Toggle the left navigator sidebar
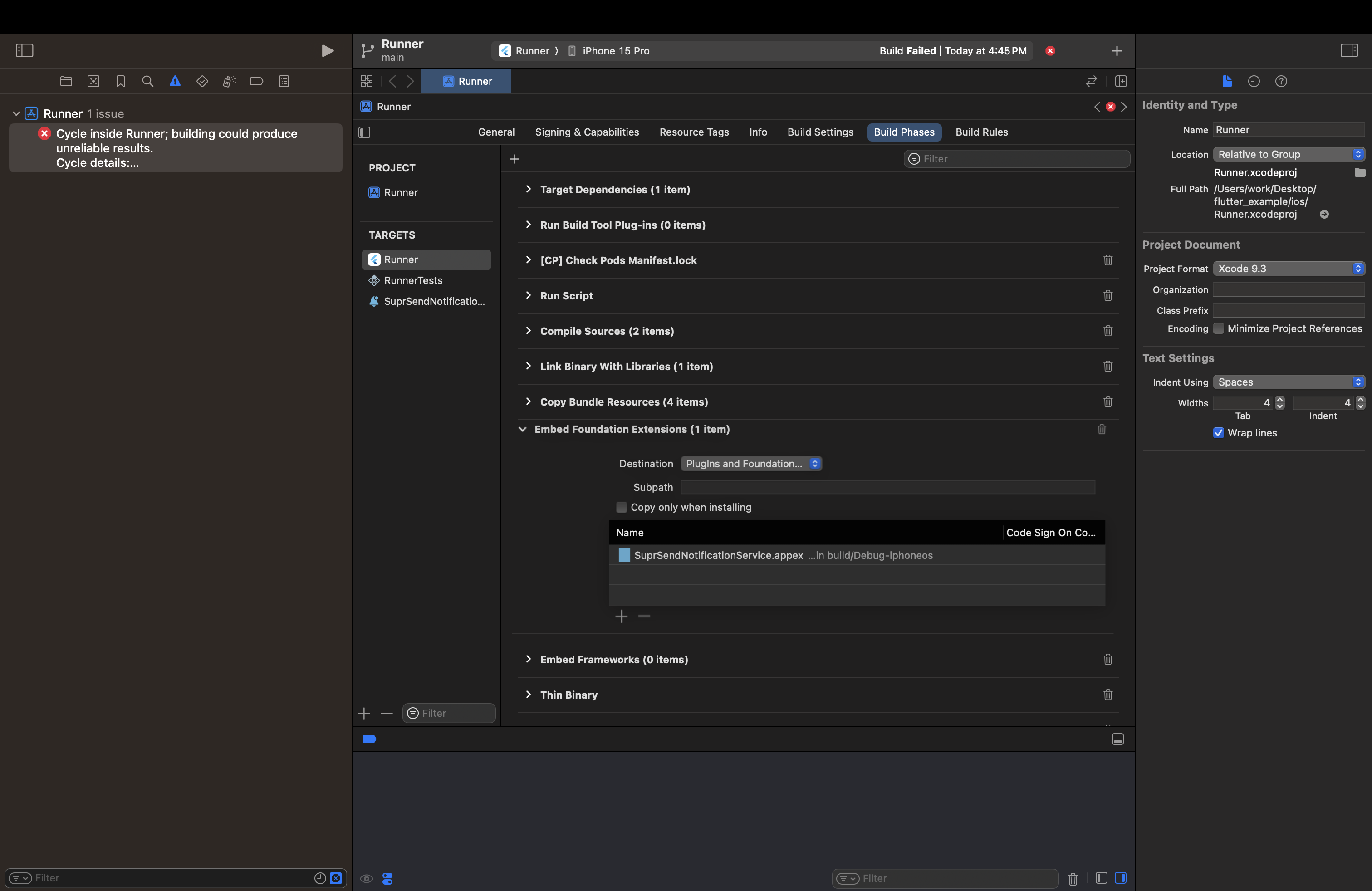This screenshot has height=891, width=1372. click(x=24, y=51)
